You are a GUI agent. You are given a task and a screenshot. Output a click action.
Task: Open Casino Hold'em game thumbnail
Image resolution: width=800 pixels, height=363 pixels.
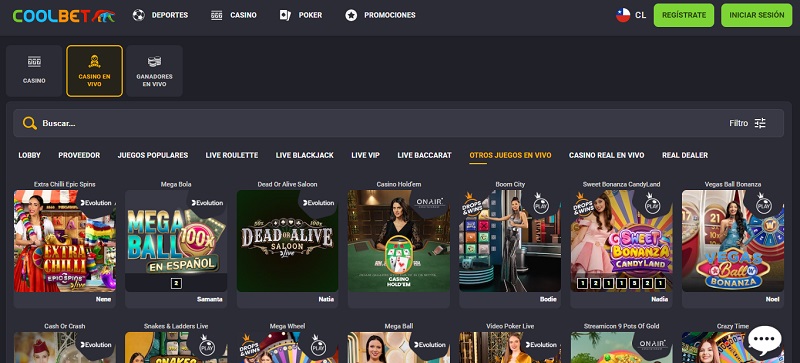(x=399, y=241)
